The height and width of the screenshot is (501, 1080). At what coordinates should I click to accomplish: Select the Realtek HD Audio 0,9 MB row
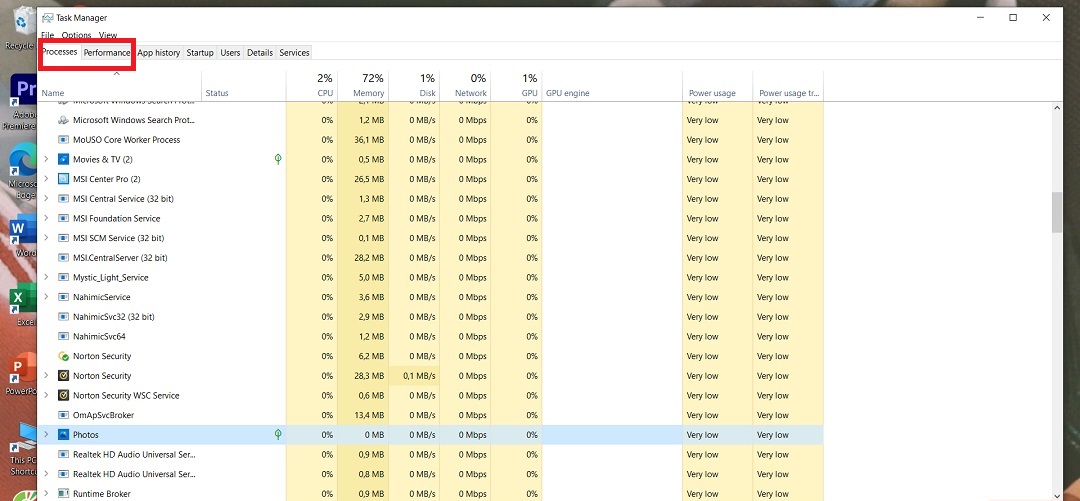tap(430, 455)
